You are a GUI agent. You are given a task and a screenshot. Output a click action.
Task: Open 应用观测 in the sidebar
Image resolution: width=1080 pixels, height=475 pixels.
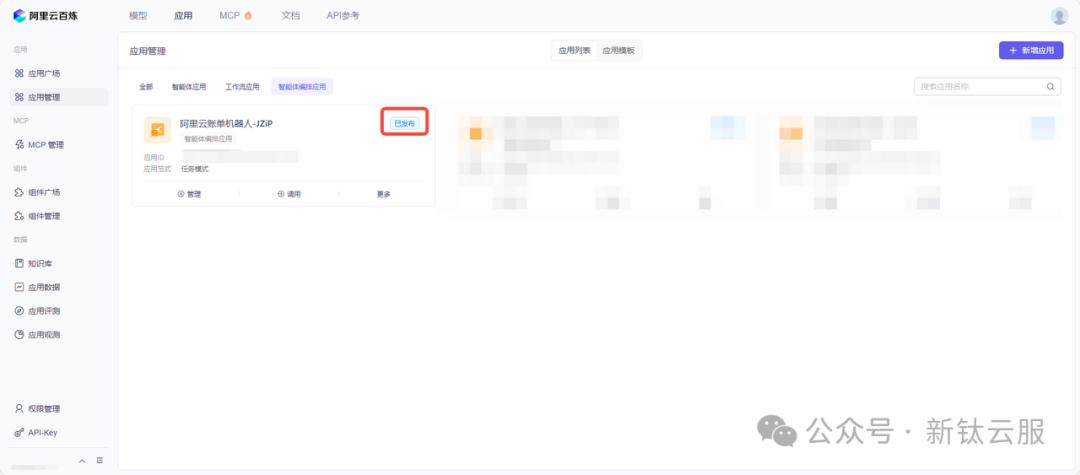[58, 335]
